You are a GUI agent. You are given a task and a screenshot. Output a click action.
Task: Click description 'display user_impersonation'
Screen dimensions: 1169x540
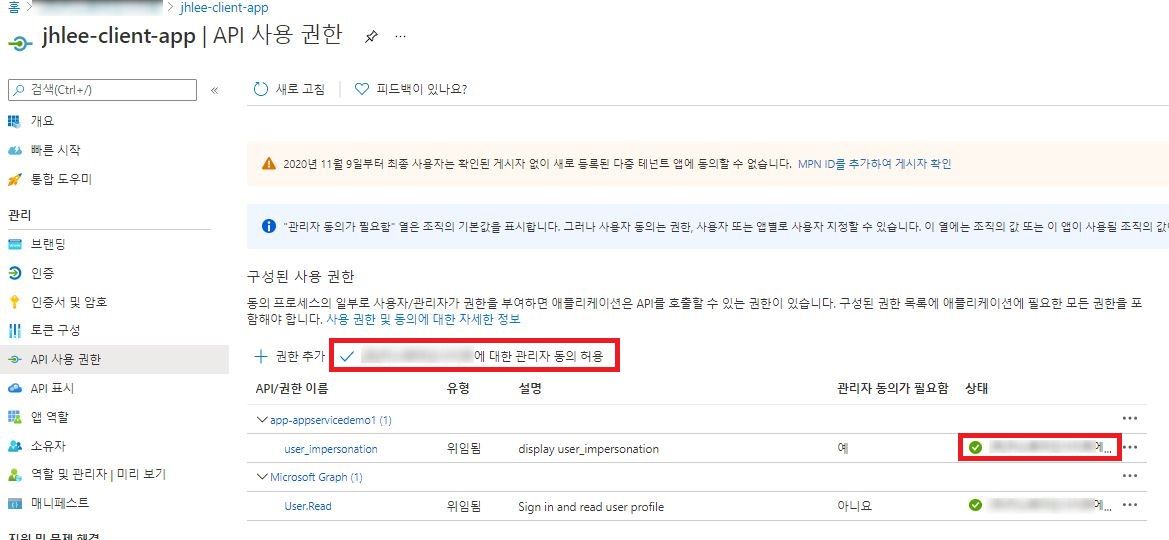588,449
